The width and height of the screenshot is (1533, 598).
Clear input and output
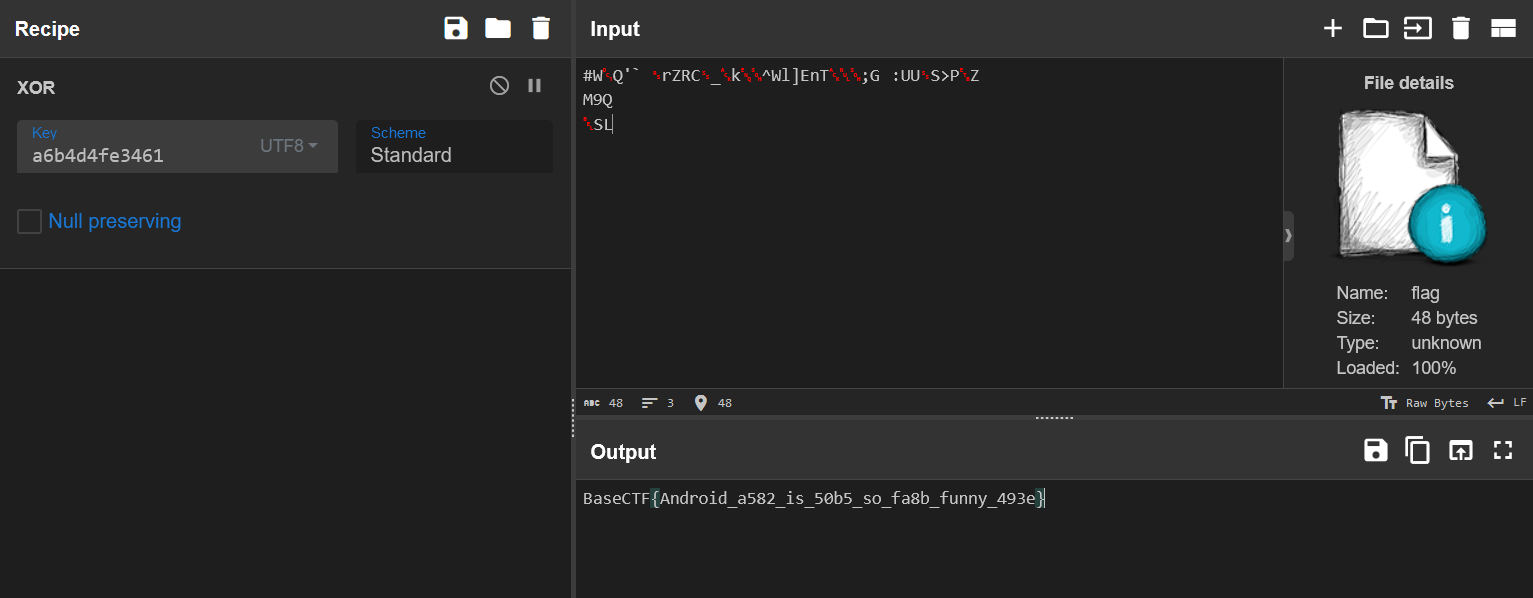1461,28
